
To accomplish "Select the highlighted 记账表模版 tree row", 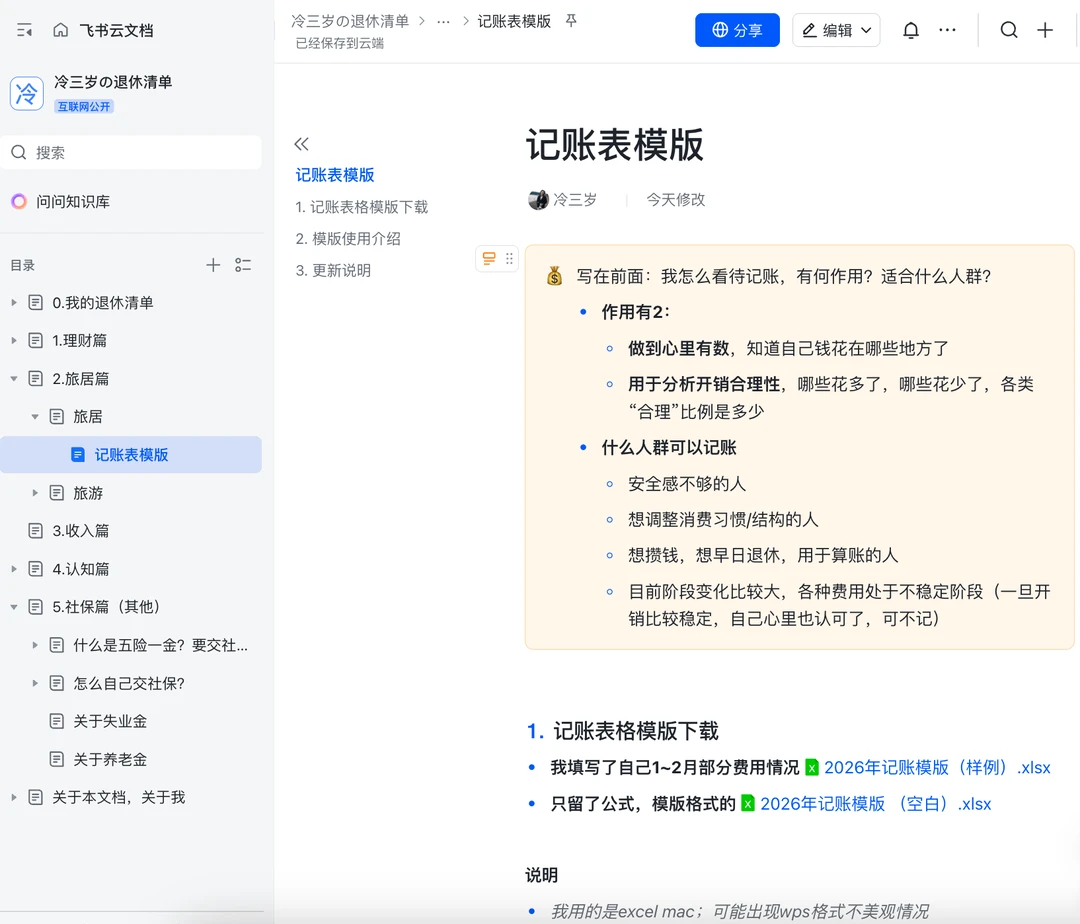I will tap(131, 455).
